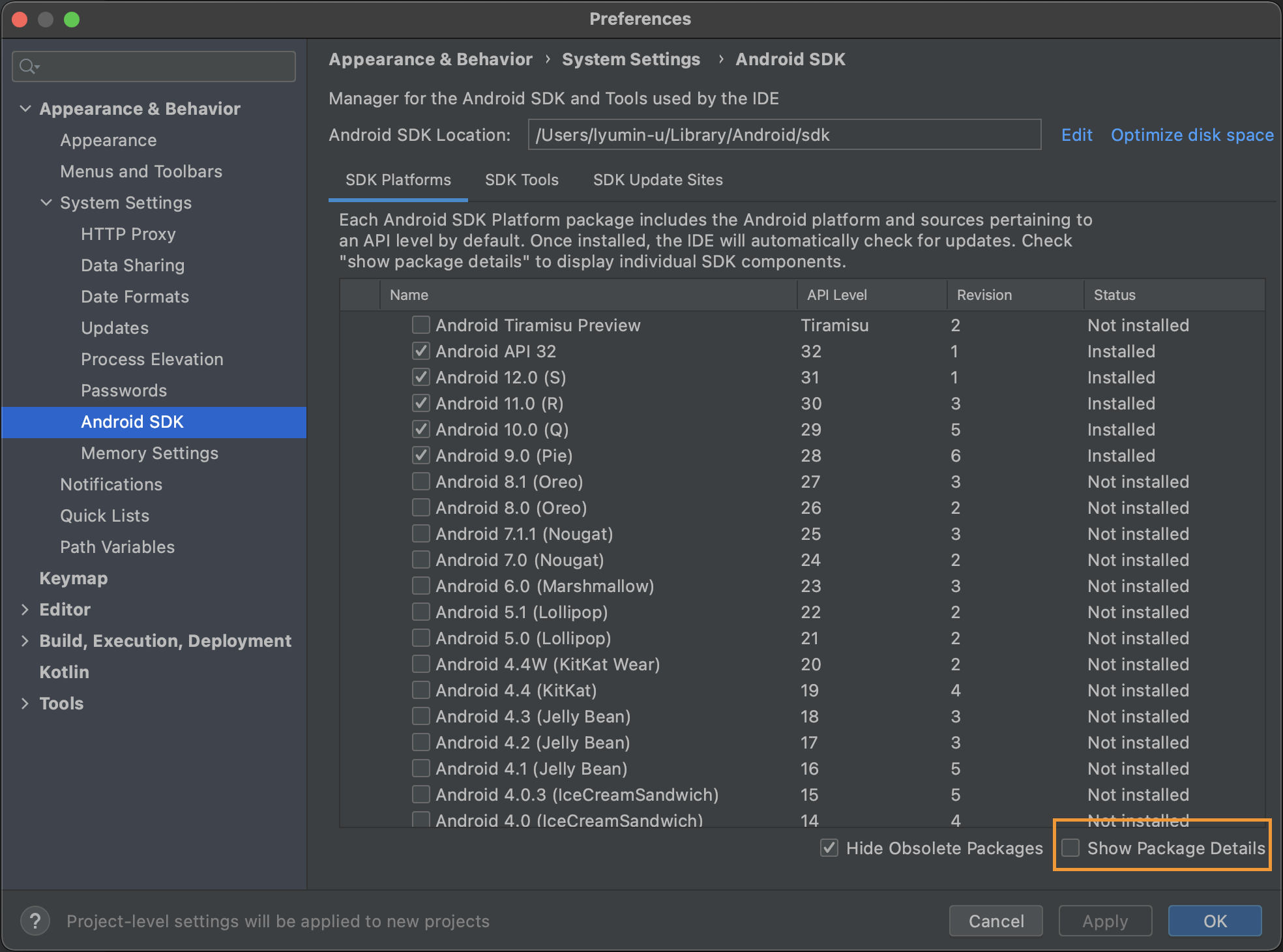Enable Show Package Details checkbox
The height and width of the screenshot is (952, 1283).
[x=1070, y=848]
